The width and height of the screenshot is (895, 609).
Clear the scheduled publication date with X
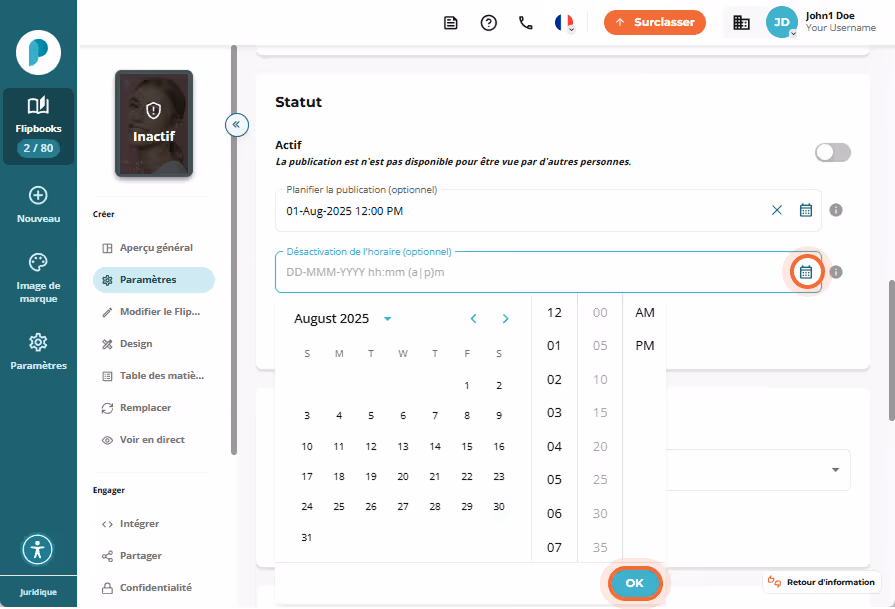tap(777, 210)
